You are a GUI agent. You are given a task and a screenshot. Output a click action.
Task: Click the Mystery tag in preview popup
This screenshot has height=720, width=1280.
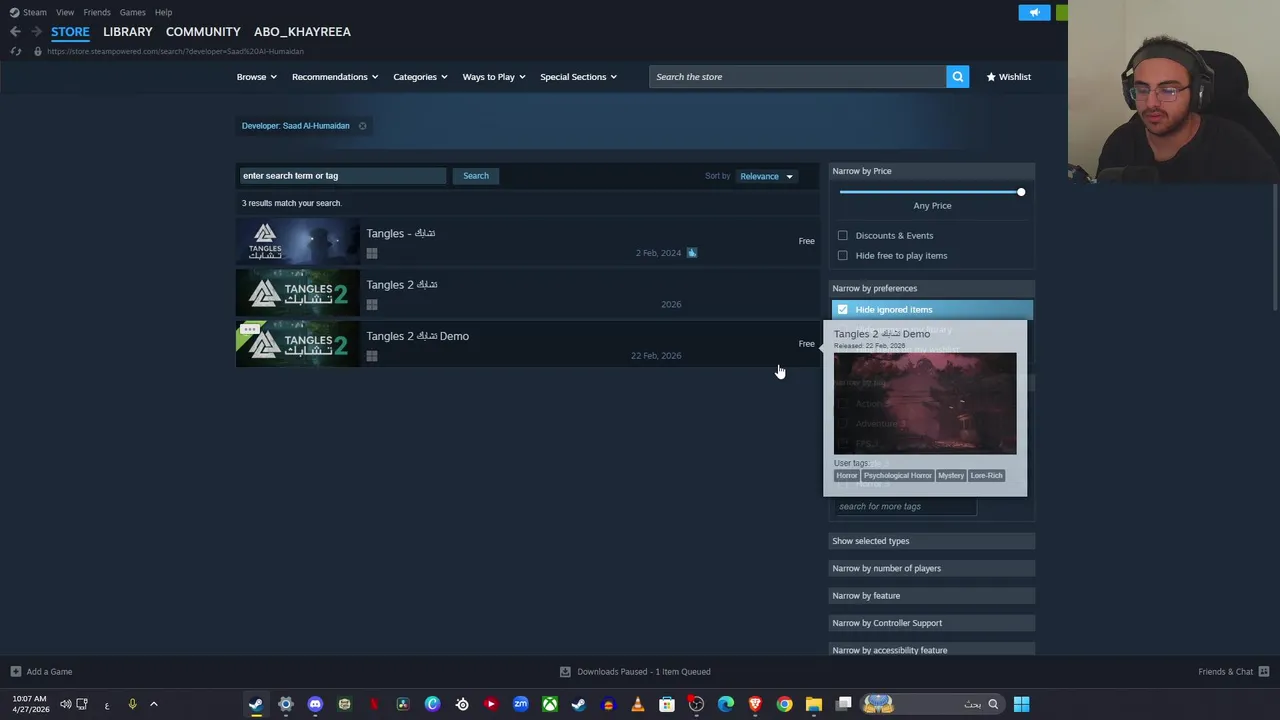pos(950,476)
